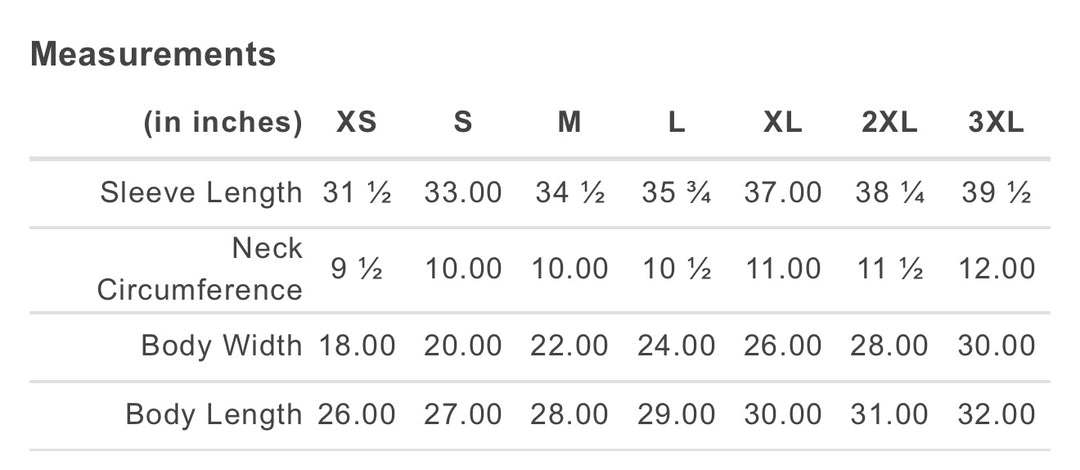Click the 38 ¼ sleeve length for 2XL

pos(890,192)
